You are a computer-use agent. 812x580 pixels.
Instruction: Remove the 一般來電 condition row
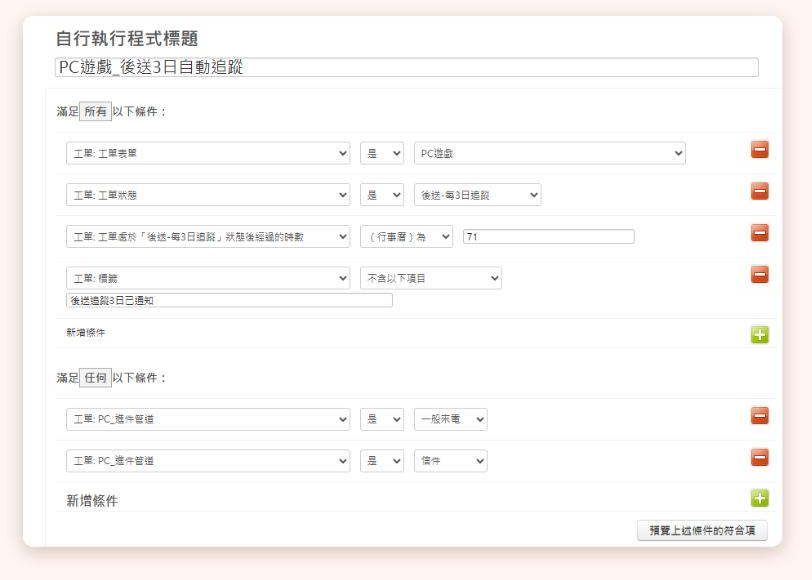pos(760,416)
